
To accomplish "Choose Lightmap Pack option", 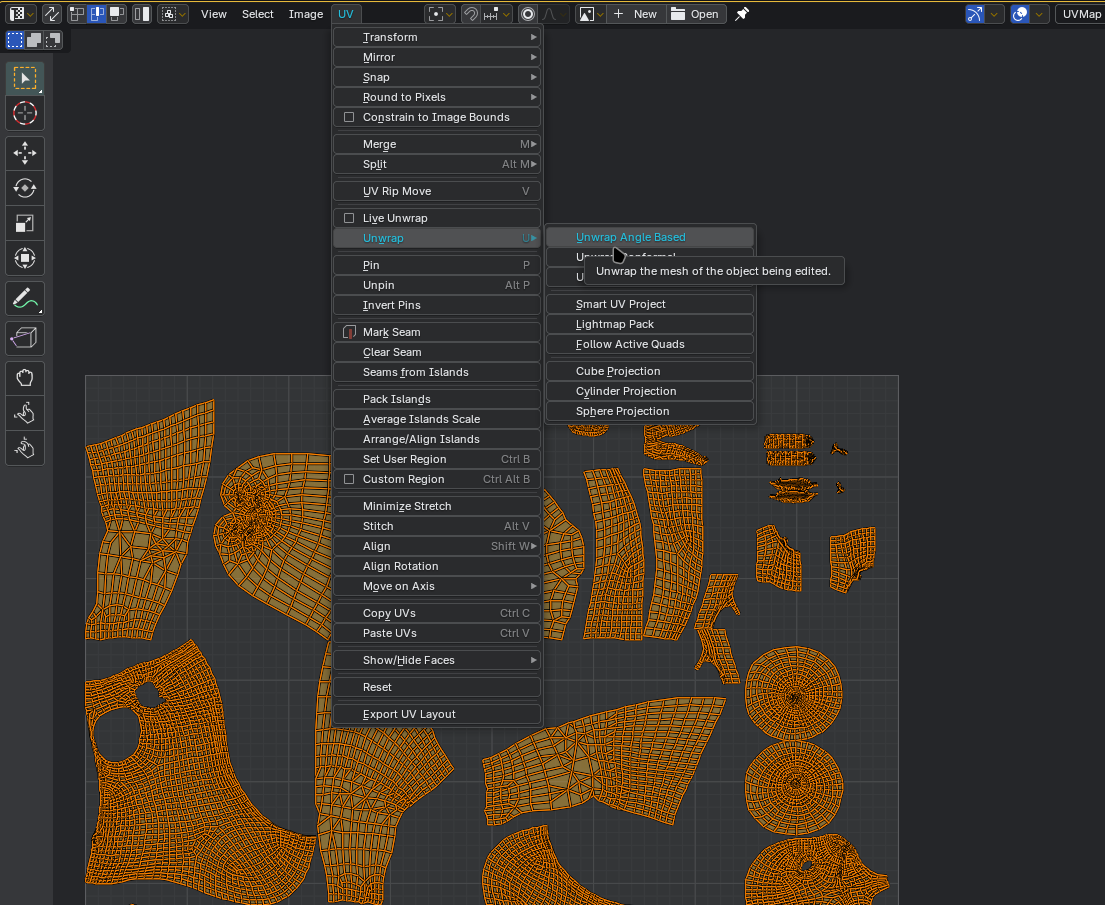I will [650, 324].
